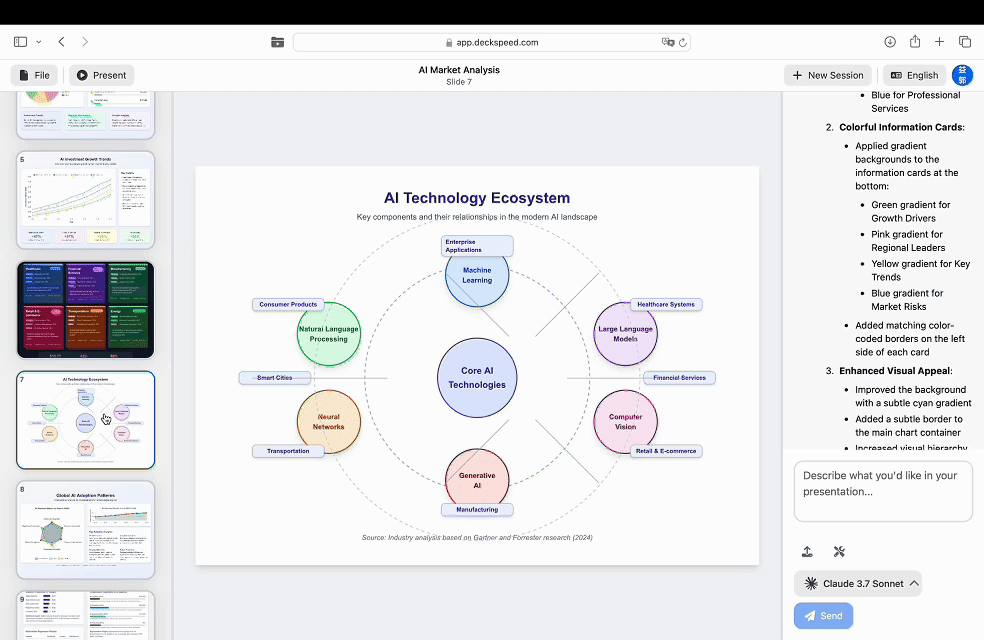Open a new browser tab with plus icon
Viewport: 984px width, 640px height.
[940, 42]
